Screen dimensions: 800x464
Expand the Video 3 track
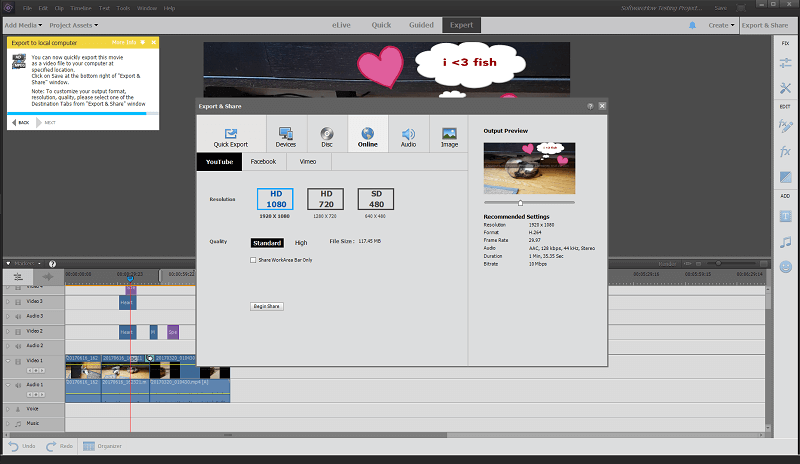click(x=8, y=302)
